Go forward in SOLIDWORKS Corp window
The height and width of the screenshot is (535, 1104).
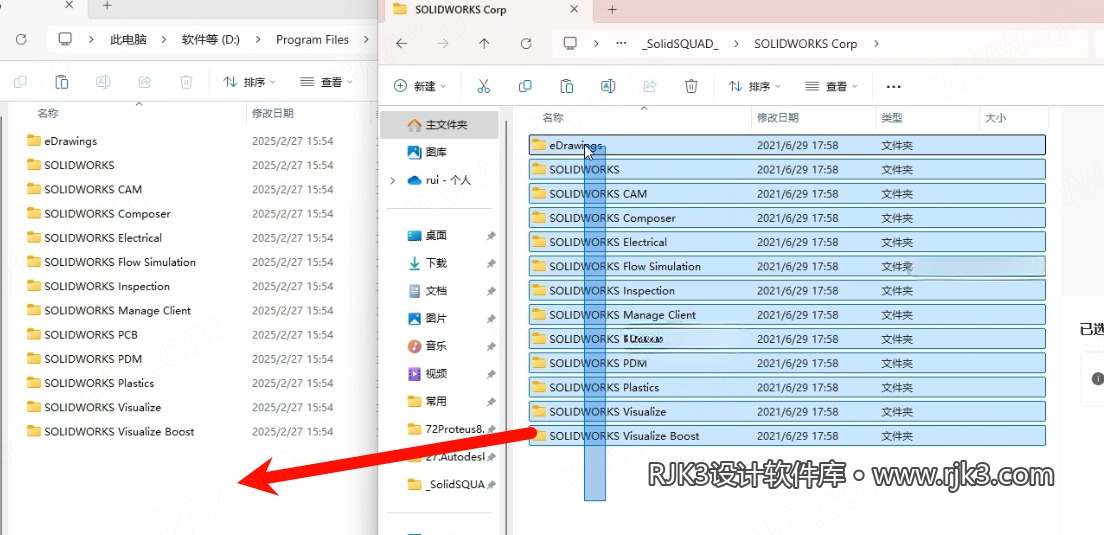[x=443, y=44]
